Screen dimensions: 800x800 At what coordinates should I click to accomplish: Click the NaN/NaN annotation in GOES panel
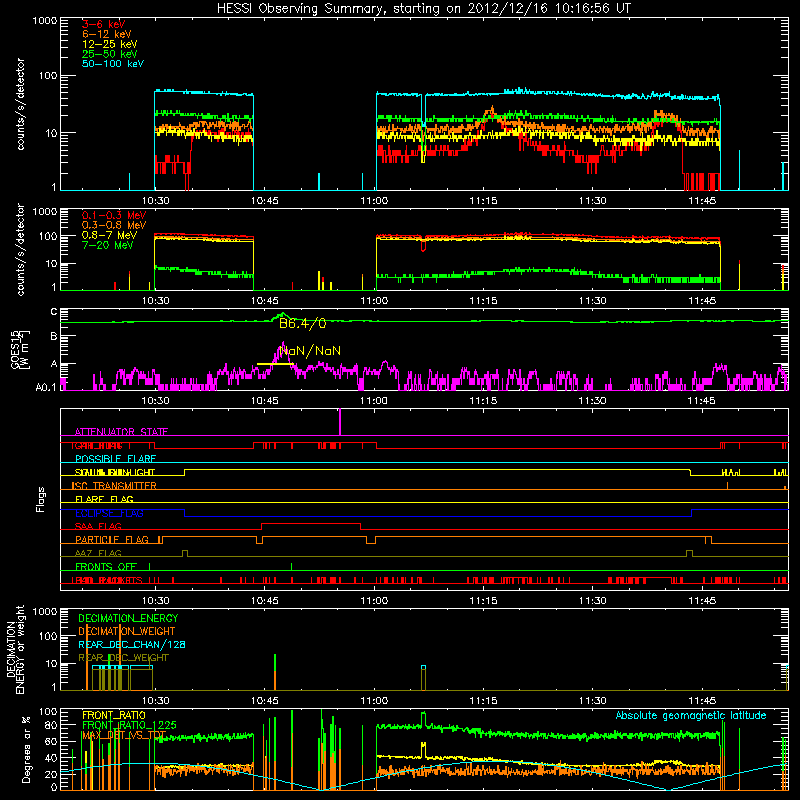point(310,351)
